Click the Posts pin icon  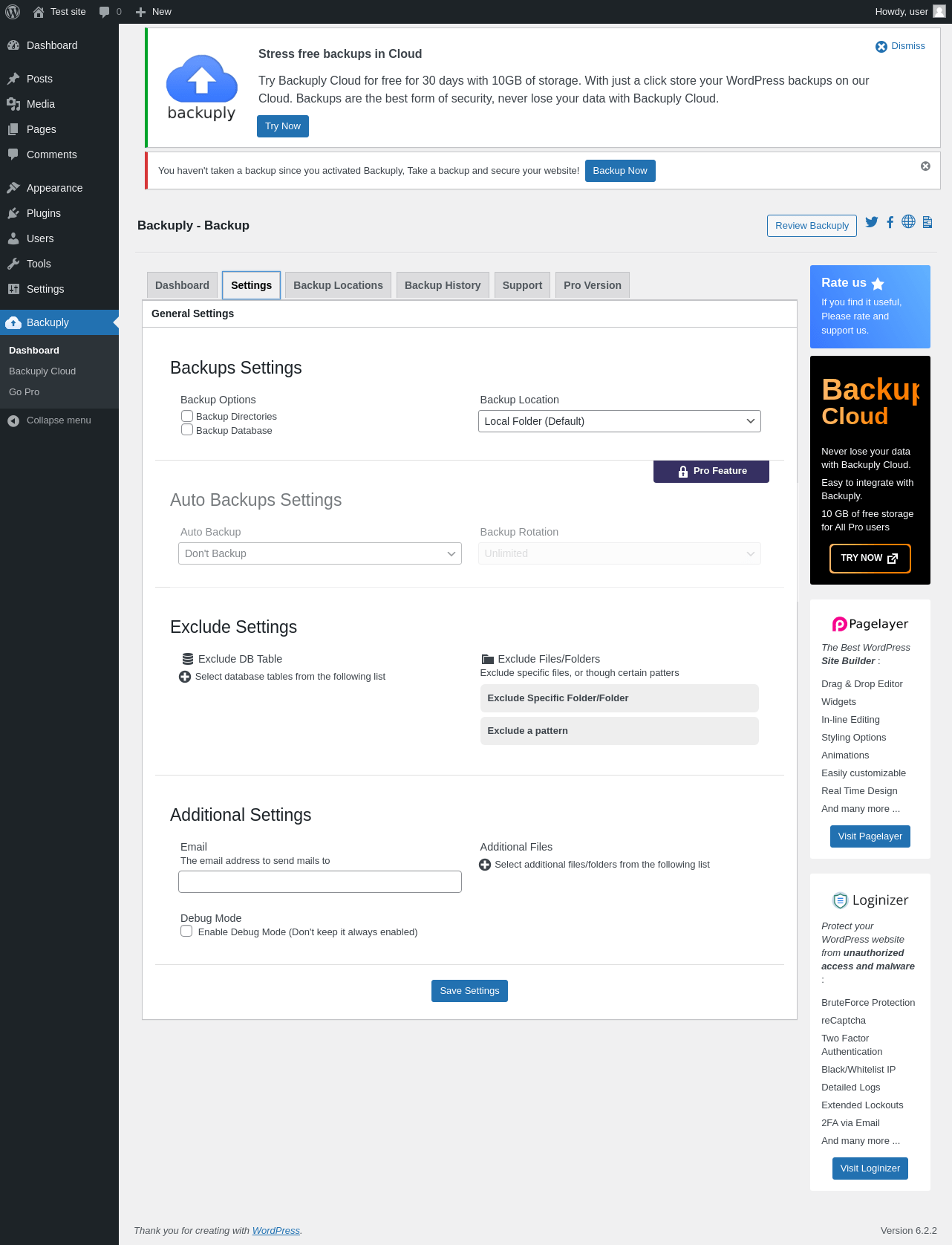point(13,79)
